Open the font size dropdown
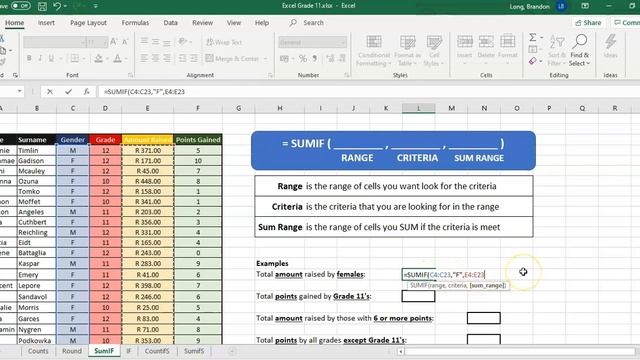 pyautogui.click(x=105, y=42)
